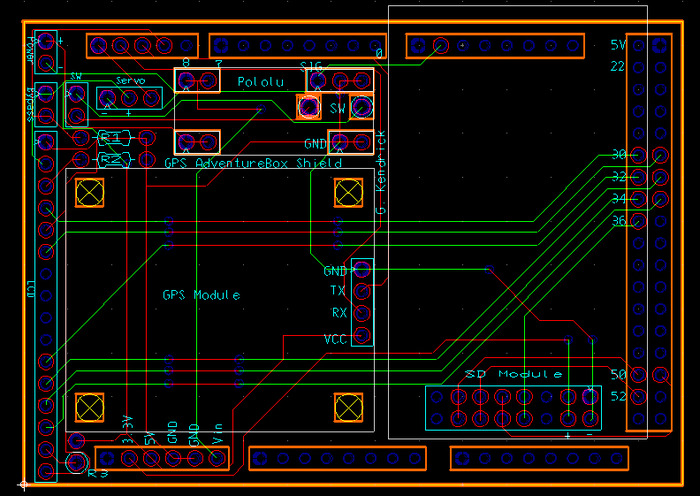Click the 7 label above Pololu block
This screenshot has width=700, height=496.
pyautogui.click(x=219, y=63)
